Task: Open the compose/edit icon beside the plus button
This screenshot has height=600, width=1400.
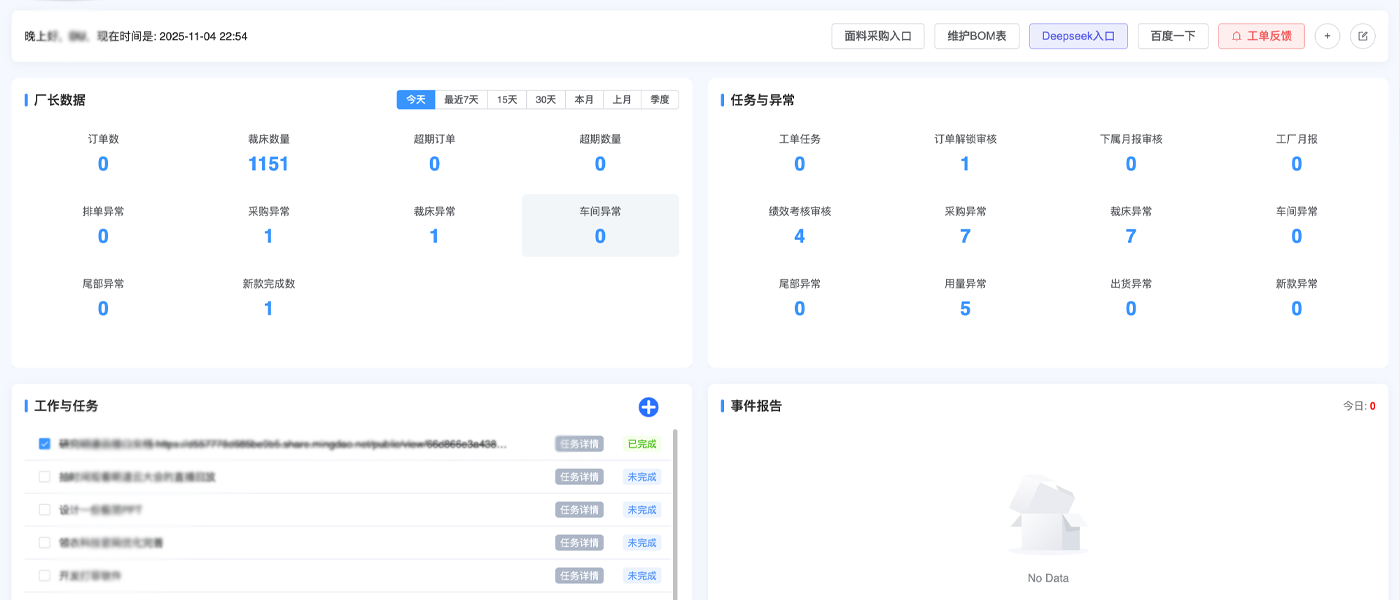Action: tap(1362, 35)
